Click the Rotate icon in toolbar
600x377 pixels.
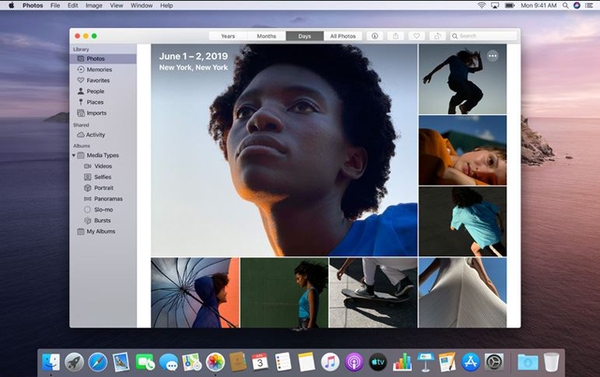tap(437, 36)
